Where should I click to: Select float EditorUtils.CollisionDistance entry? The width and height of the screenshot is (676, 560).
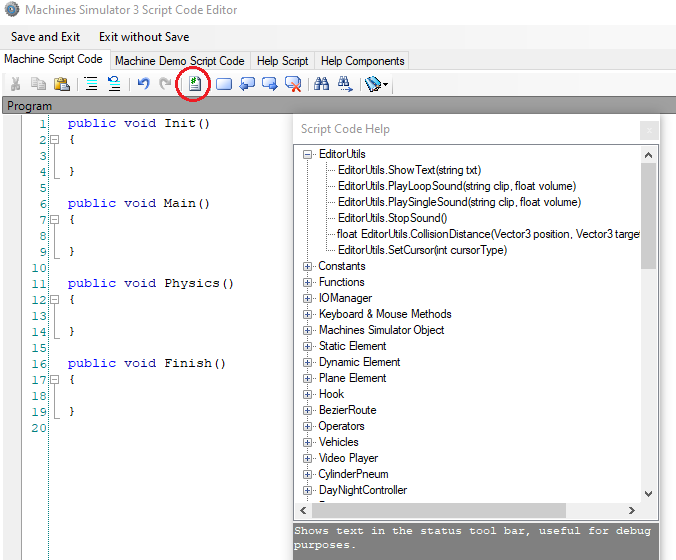click(x=488, y=234)
